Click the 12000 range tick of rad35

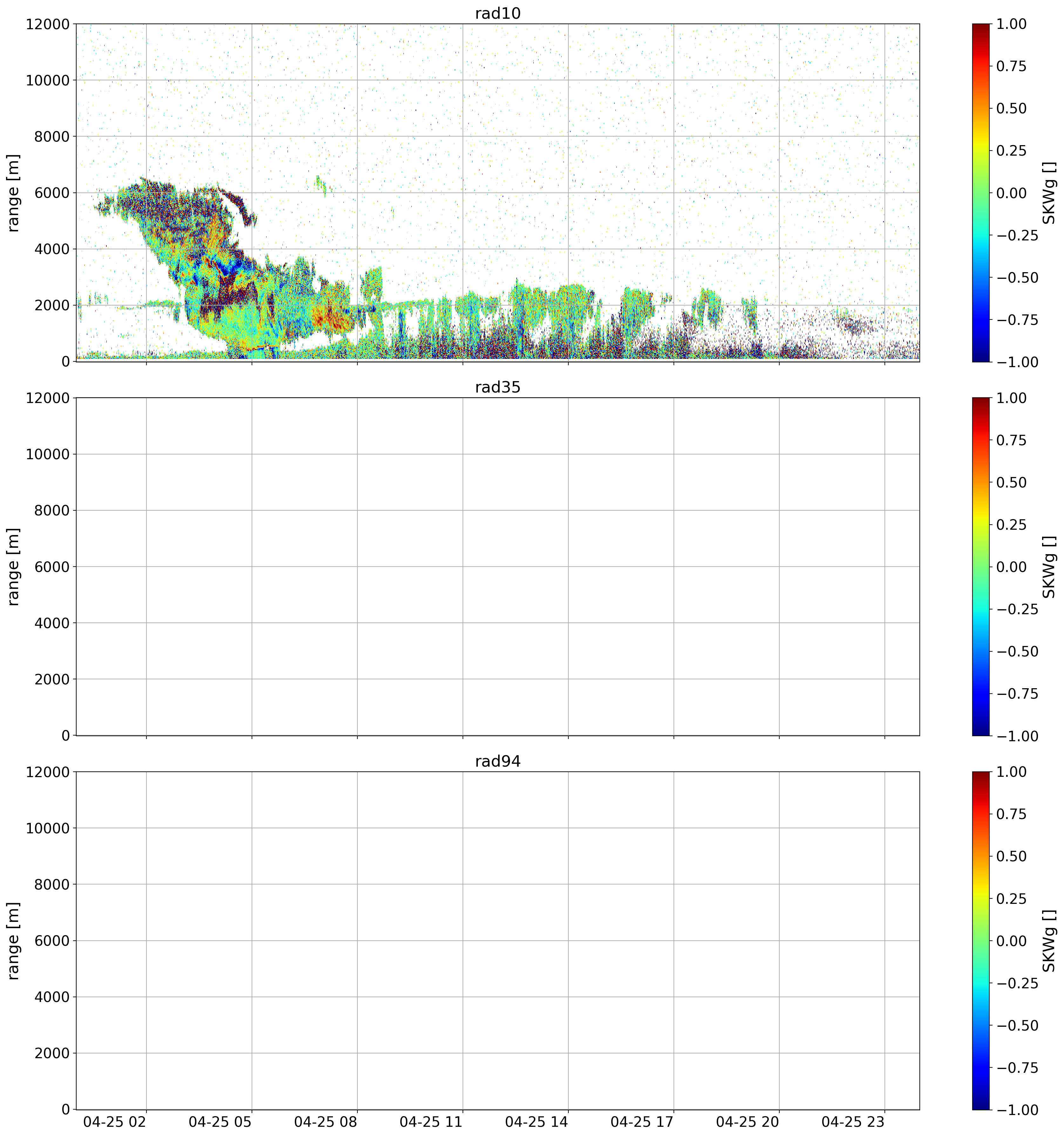tap(47, 398)
